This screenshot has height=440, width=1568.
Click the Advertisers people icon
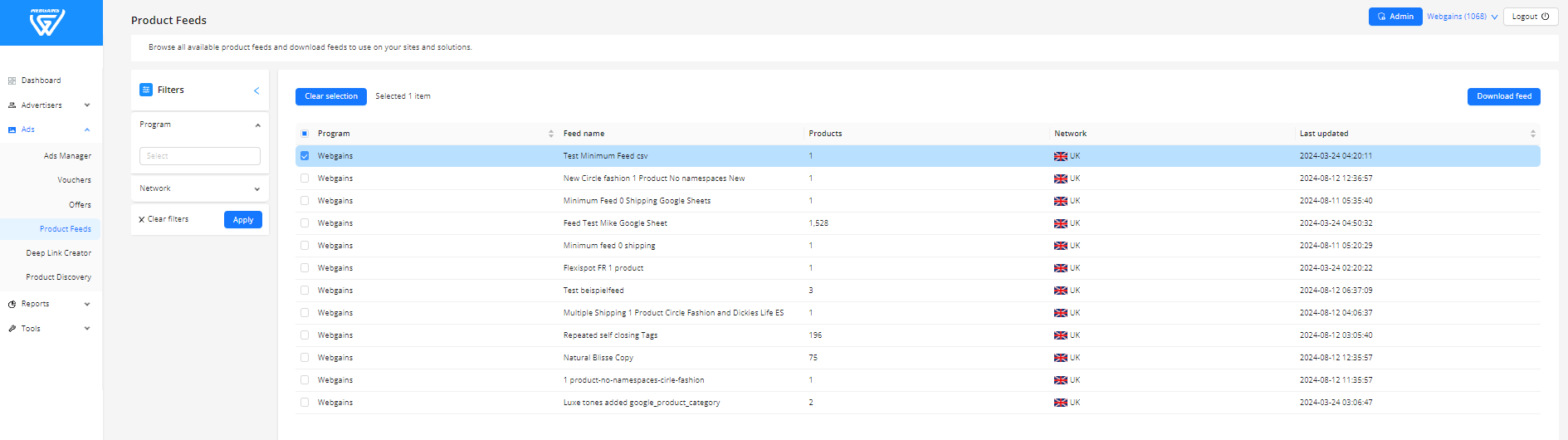pyautogui.click(x=12, y=105)
